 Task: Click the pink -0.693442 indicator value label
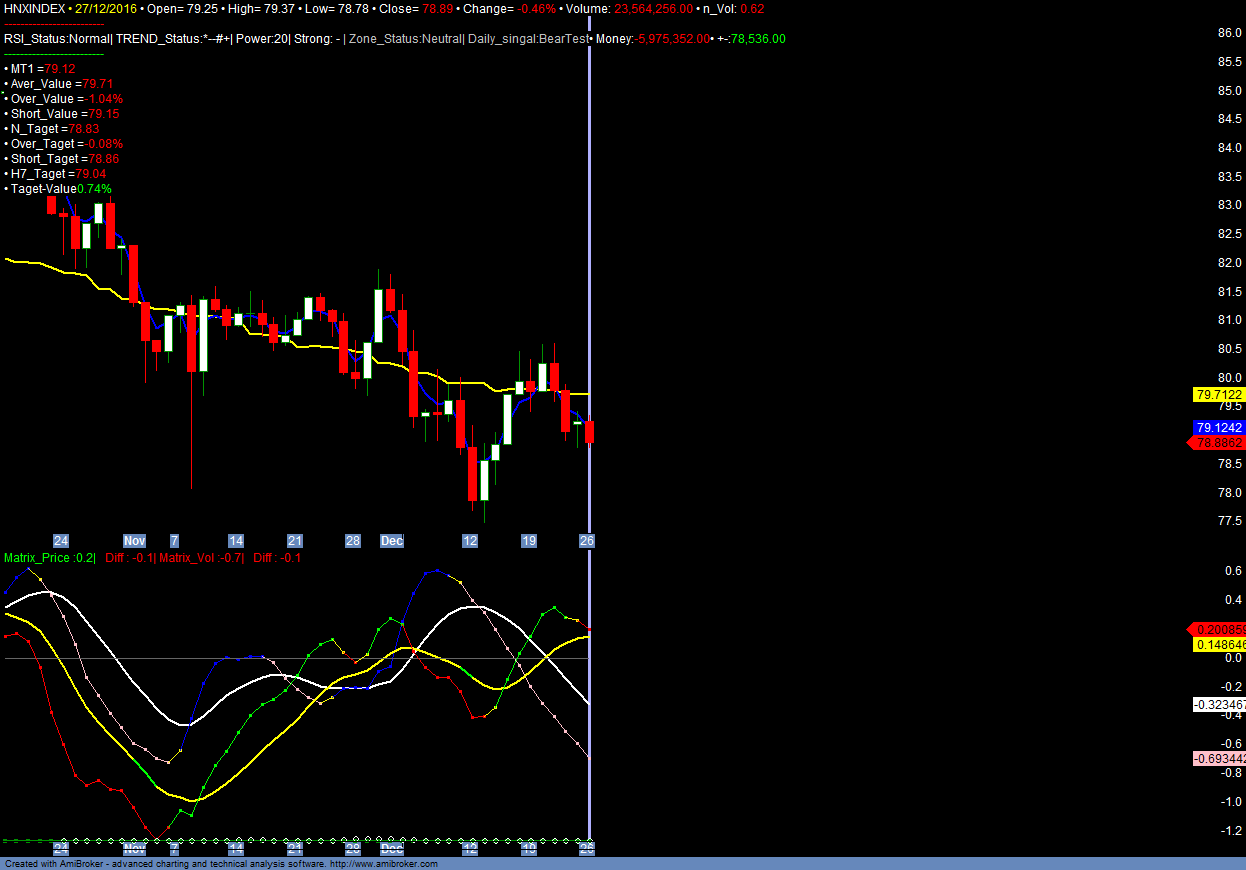pyautogui.click(x=1218, y=759)
